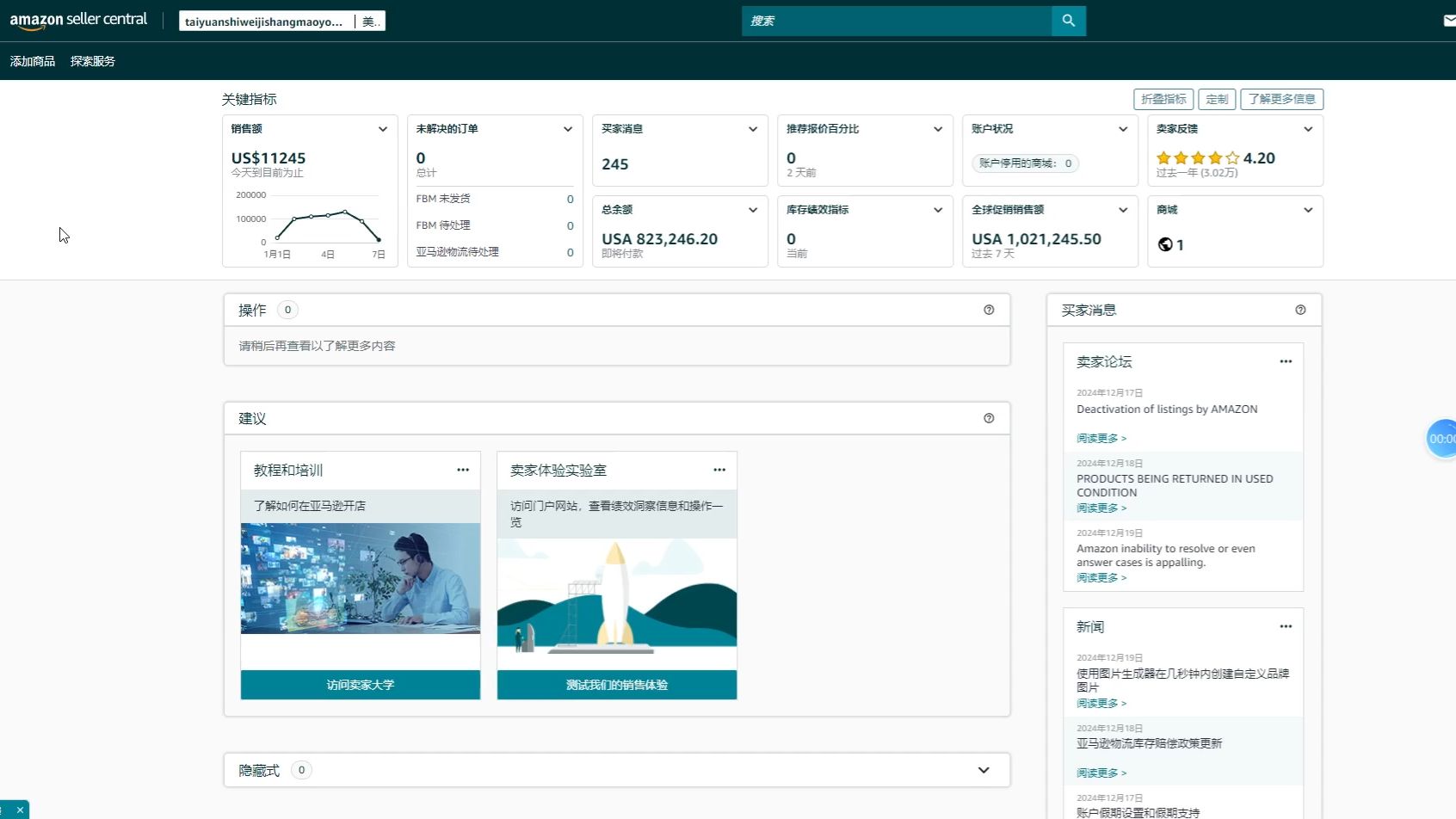Click the globe icon in 商城 card
Screen dimensions: 1456x819
[x=1165, y=244]
